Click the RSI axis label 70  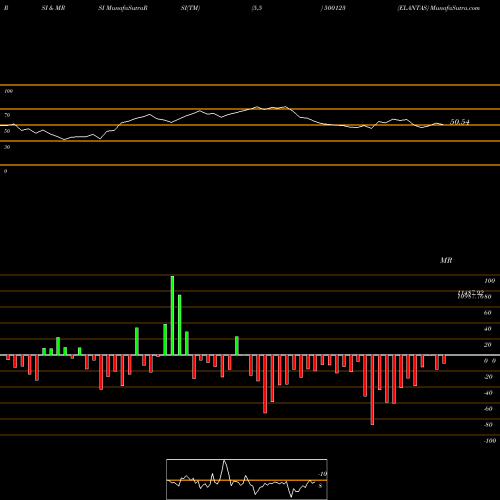pos(7,115)
